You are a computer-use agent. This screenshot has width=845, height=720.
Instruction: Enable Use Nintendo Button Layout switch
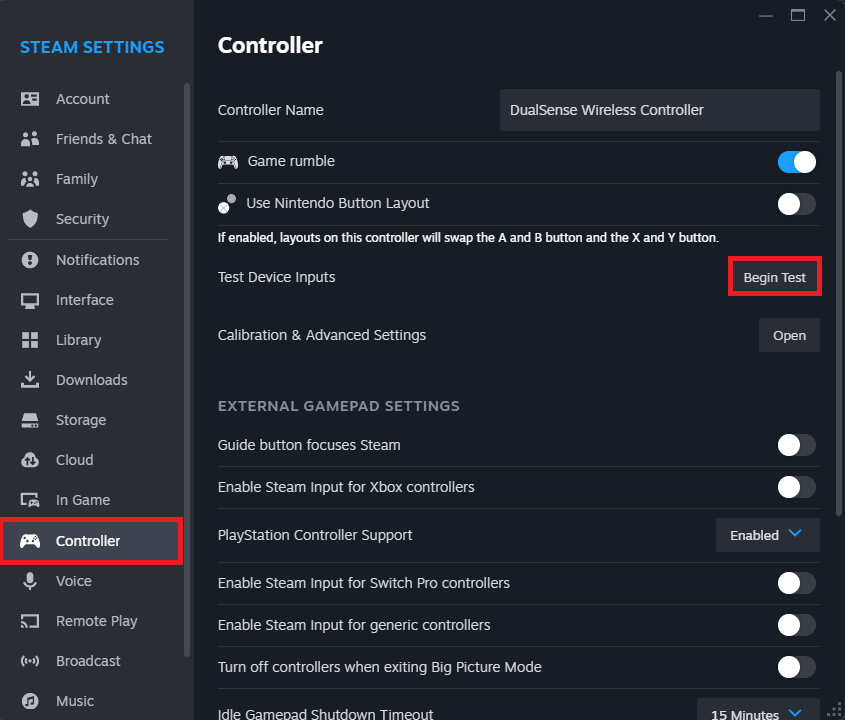[x=796, y=204]
